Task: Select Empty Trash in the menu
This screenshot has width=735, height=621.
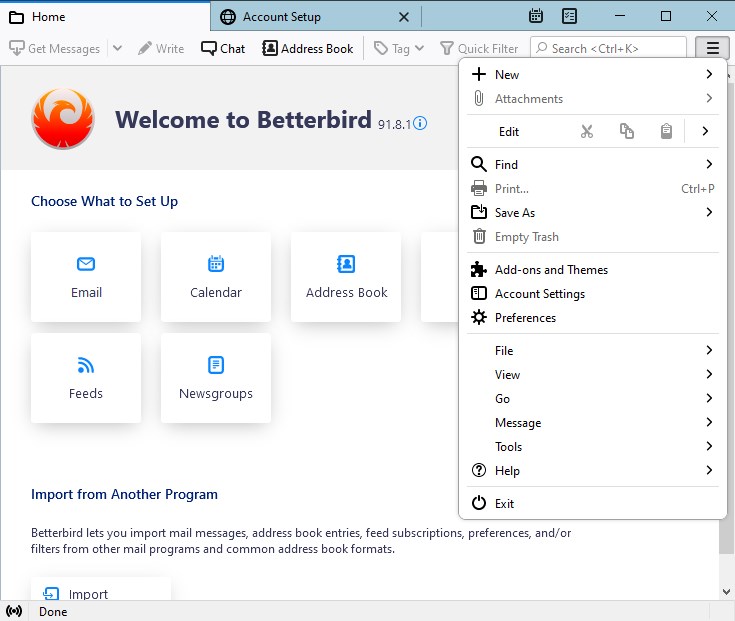Action: click(x=592, y=236)
